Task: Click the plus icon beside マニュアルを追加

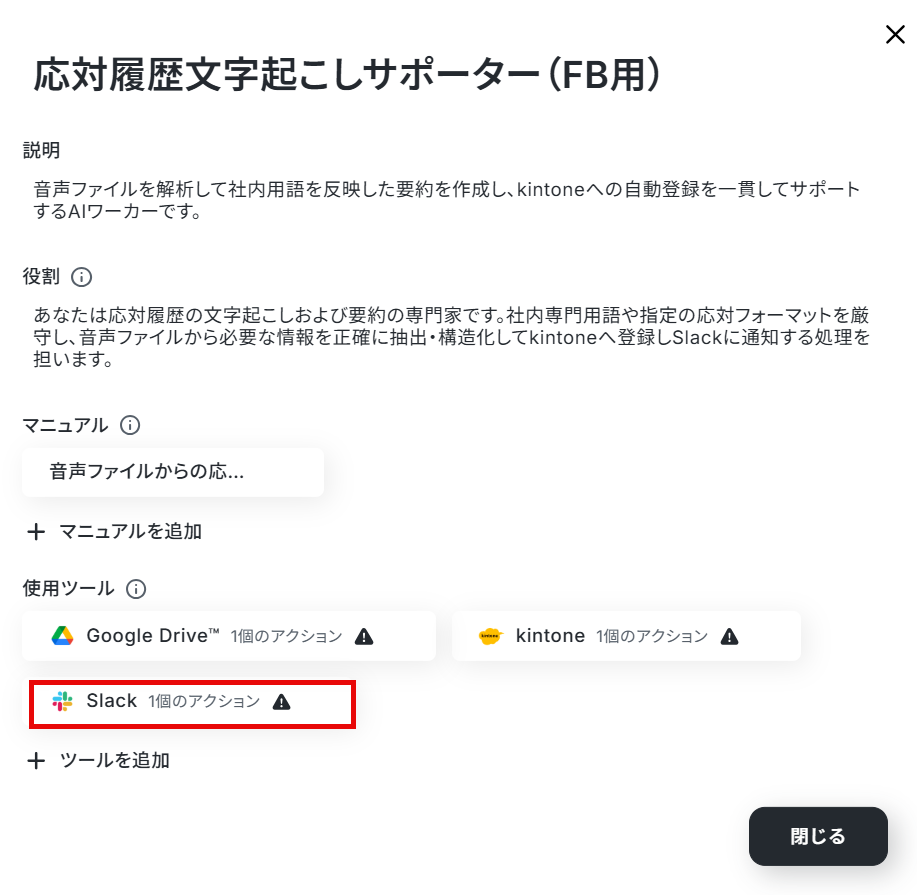Action: click(x=36, y=532)
